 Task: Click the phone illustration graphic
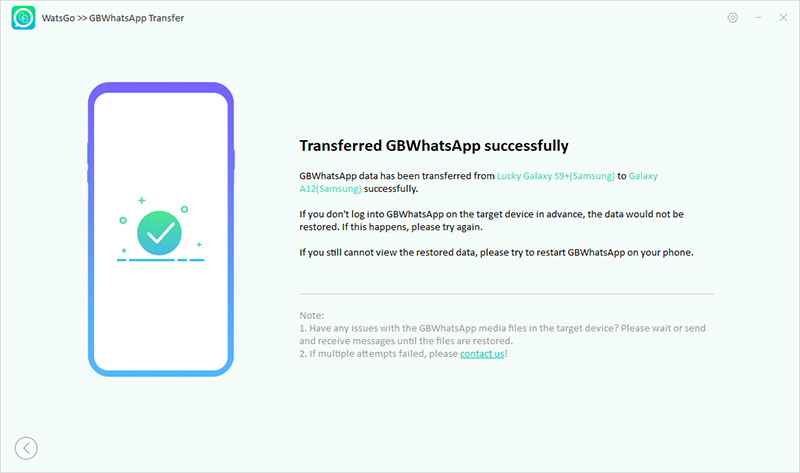coord(161,230)
